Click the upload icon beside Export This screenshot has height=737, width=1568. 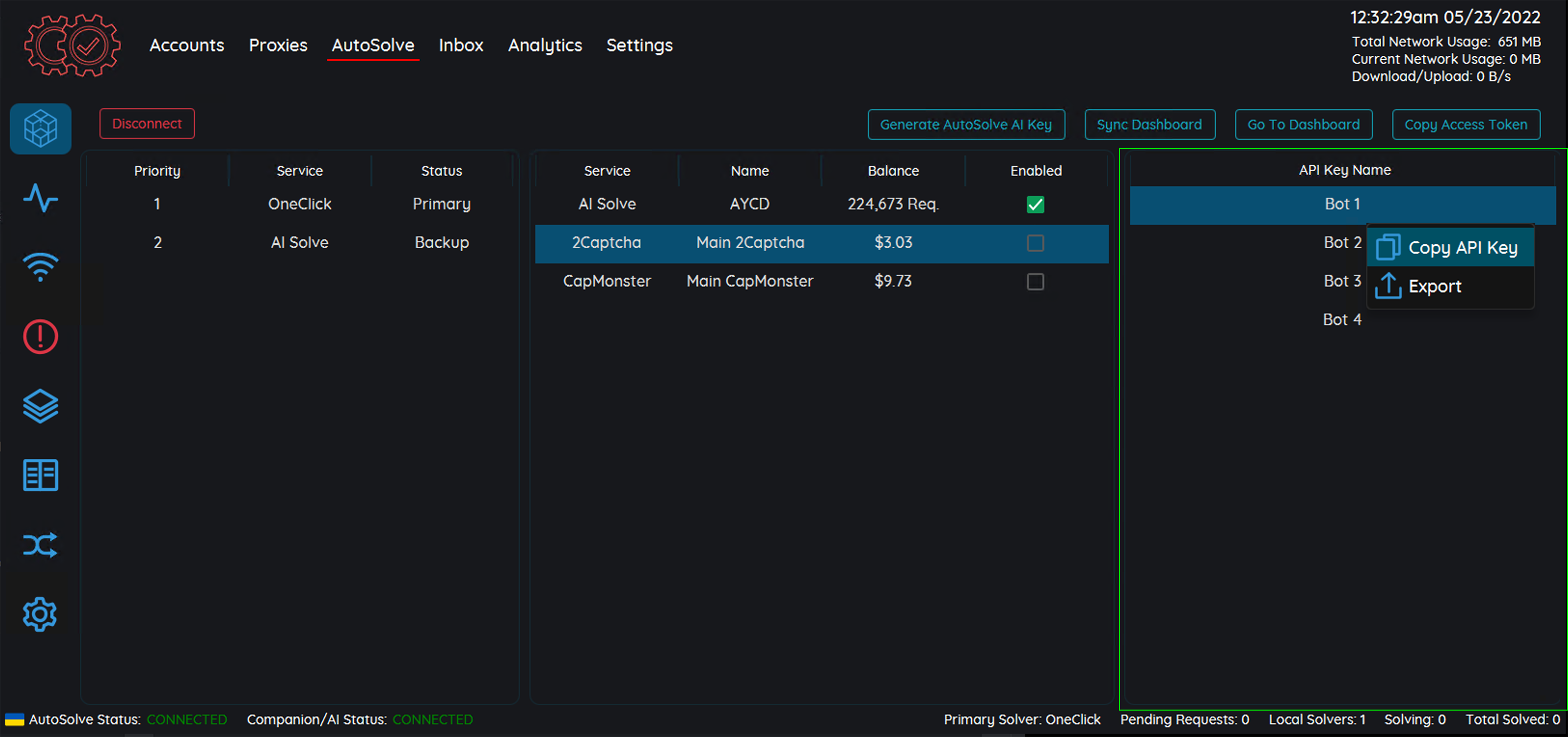(1389, 286)
